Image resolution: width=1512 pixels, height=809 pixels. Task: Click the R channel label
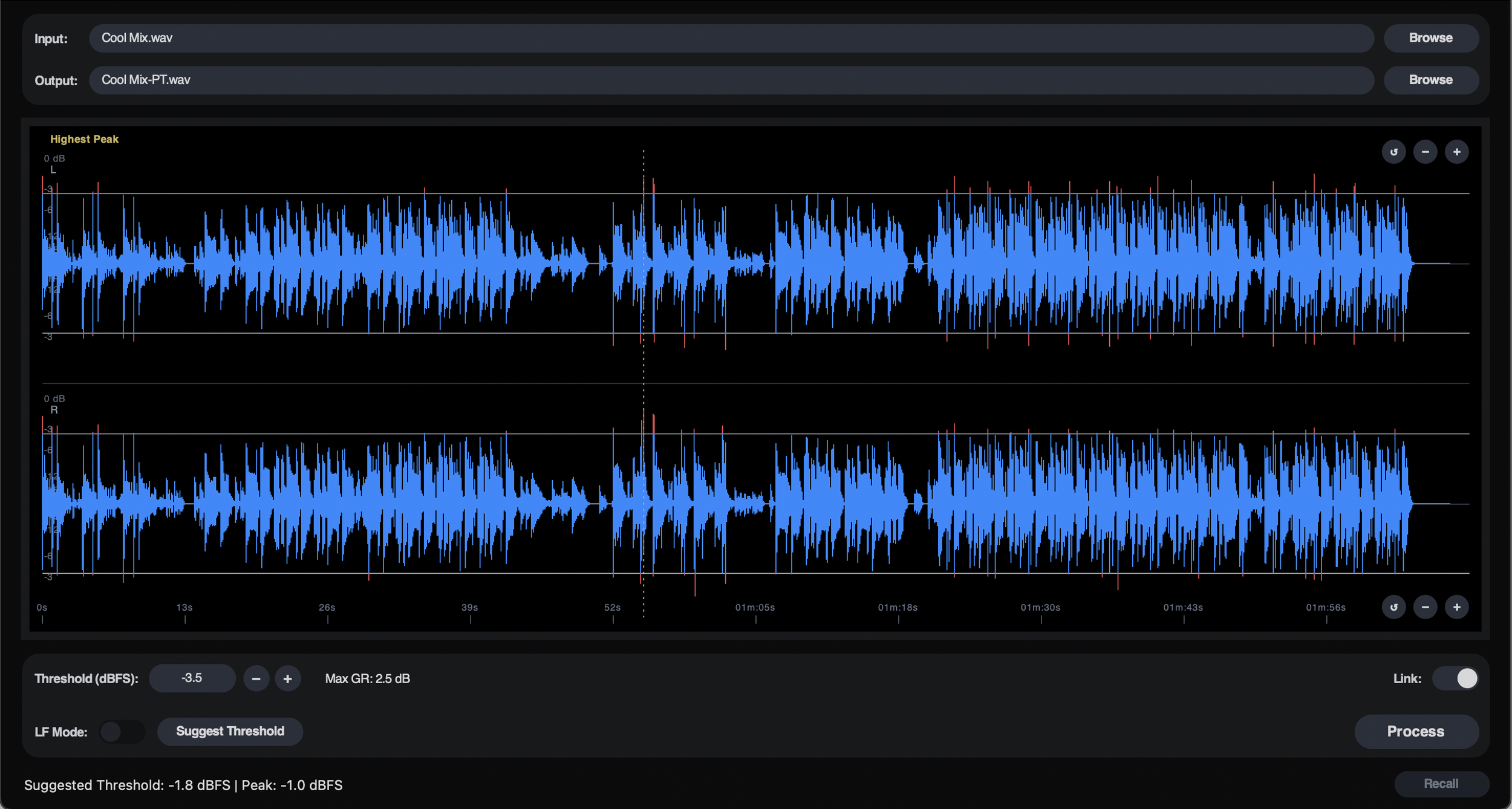pos(54,410)
